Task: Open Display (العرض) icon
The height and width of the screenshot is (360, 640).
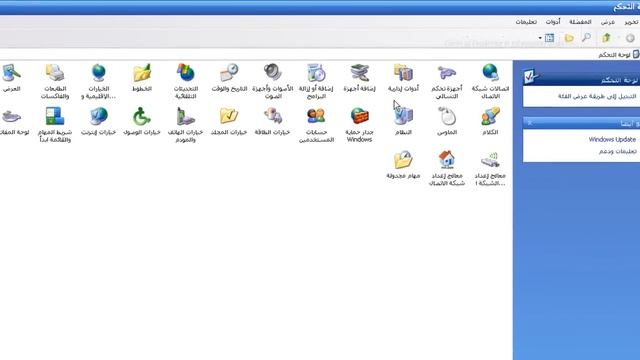Action: click(11, 73)
